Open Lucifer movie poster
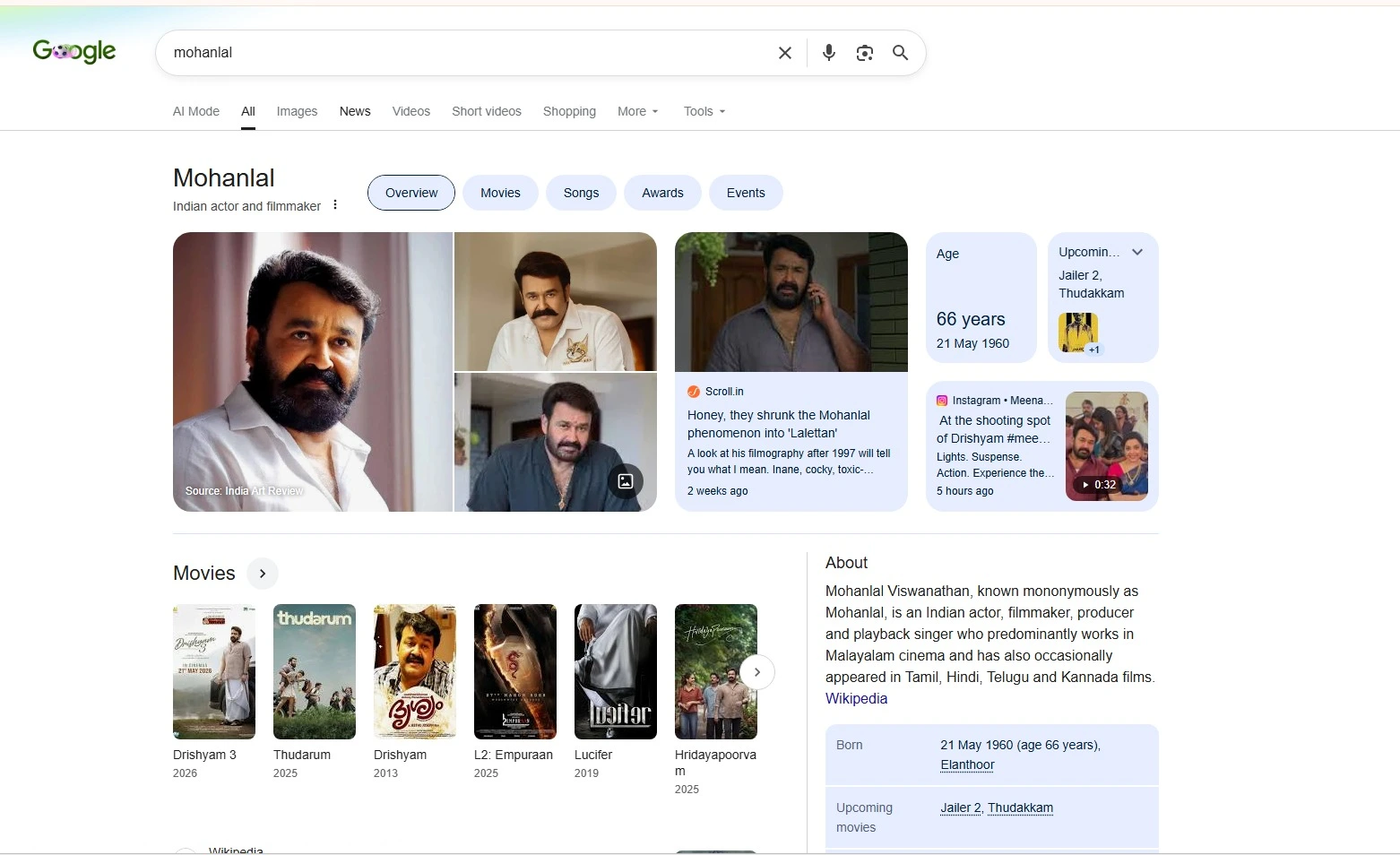Screen dimensions: 1400x855 [x=616, y=671]
